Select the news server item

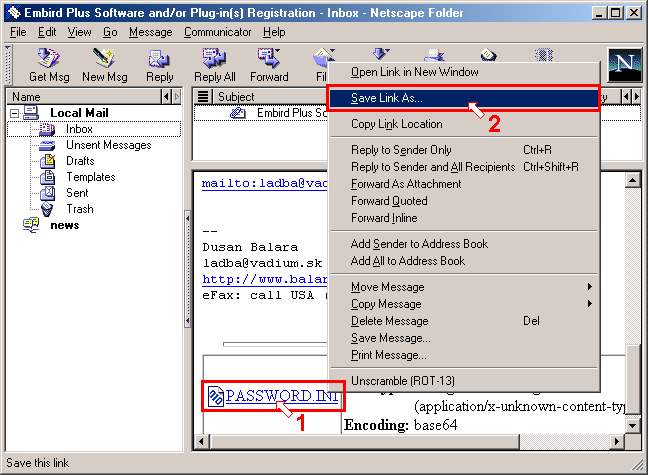(51, 225)
